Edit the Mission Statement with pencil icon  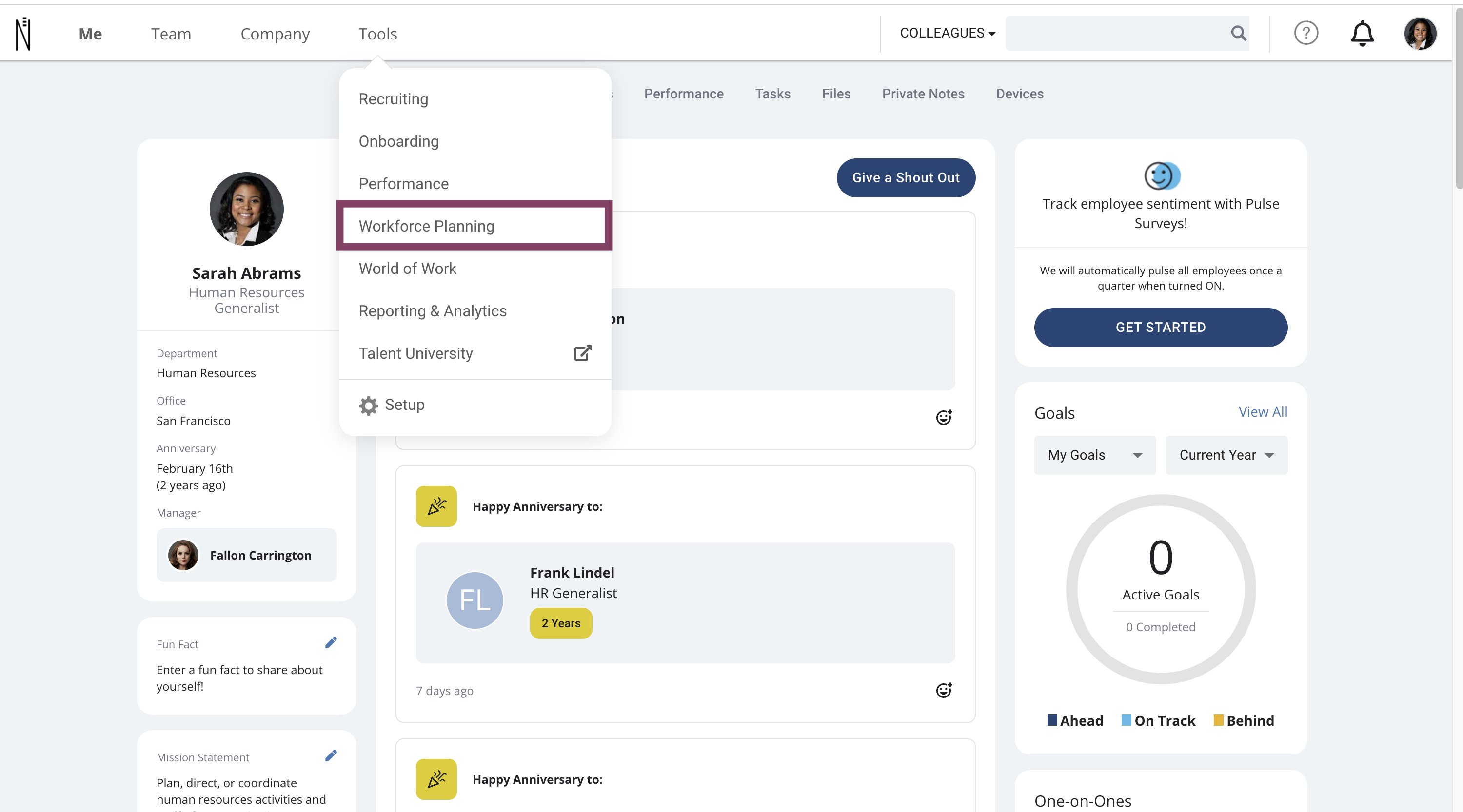click(x=331, y=755)
